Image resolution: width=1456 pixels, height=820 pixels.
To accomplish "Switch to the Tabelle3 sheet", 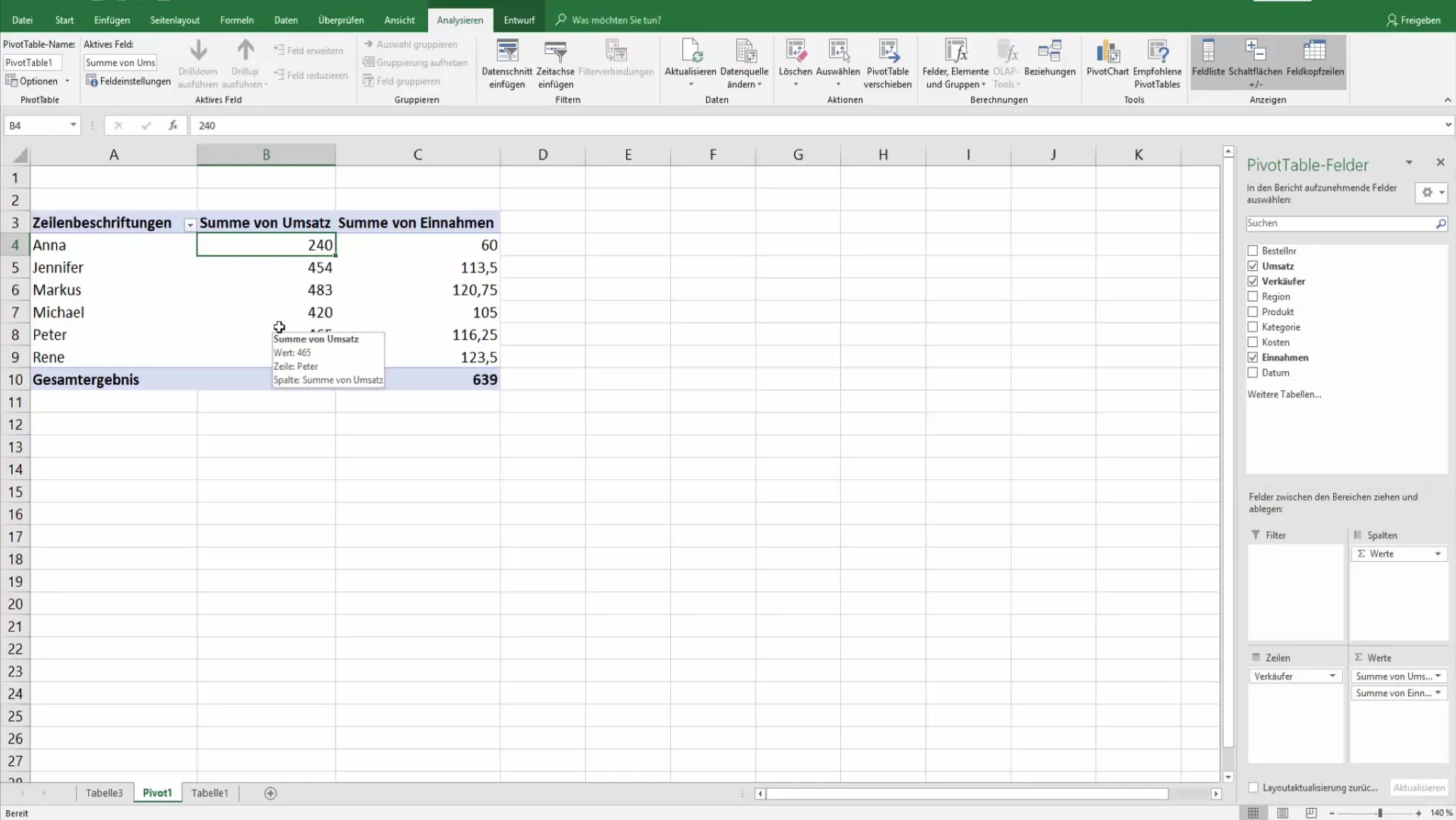I will [x=104, y=793].
